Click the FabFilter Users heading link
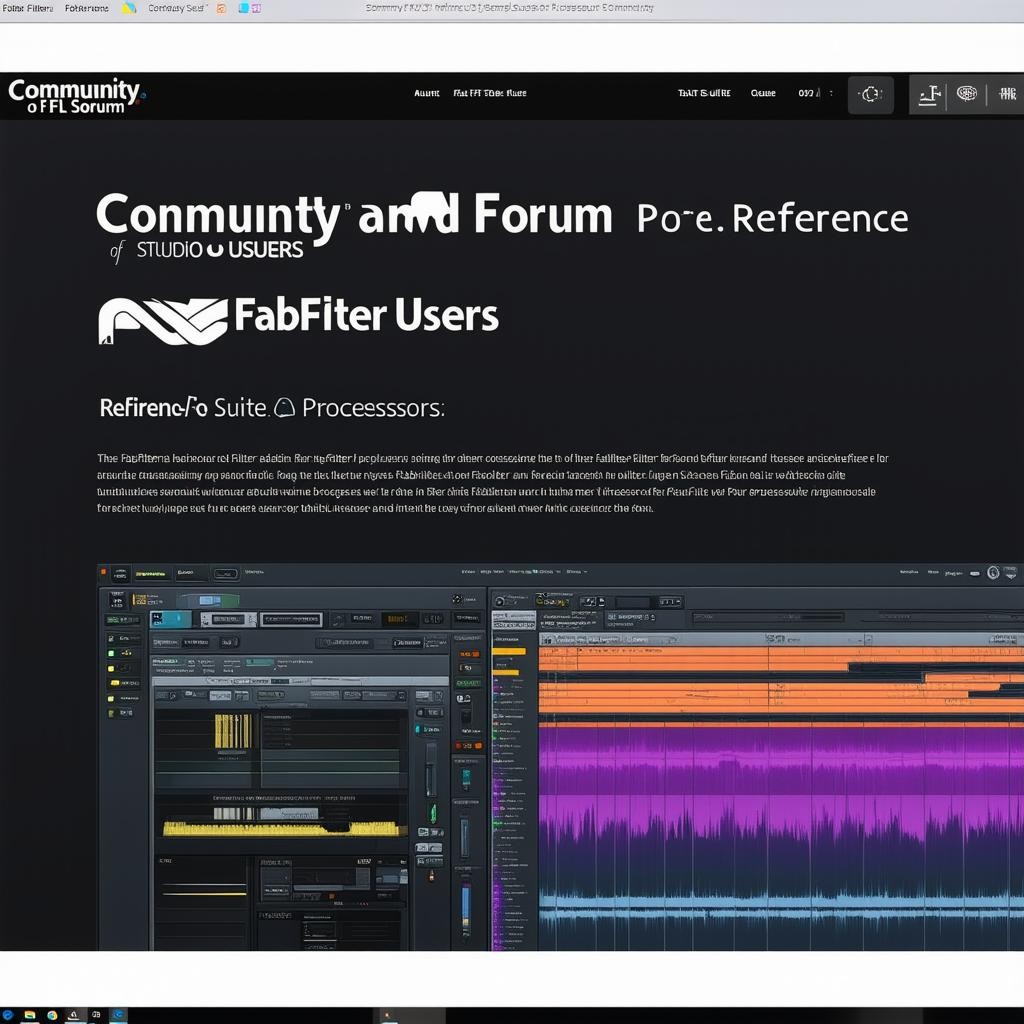 coord(365,316)
